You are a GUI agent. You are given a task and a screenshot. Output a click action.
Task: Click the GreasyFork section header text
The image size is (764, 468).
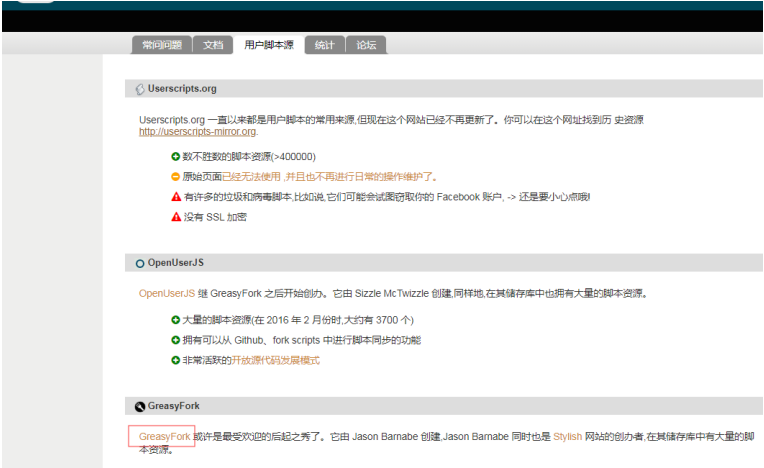click(x=173, y=406)
